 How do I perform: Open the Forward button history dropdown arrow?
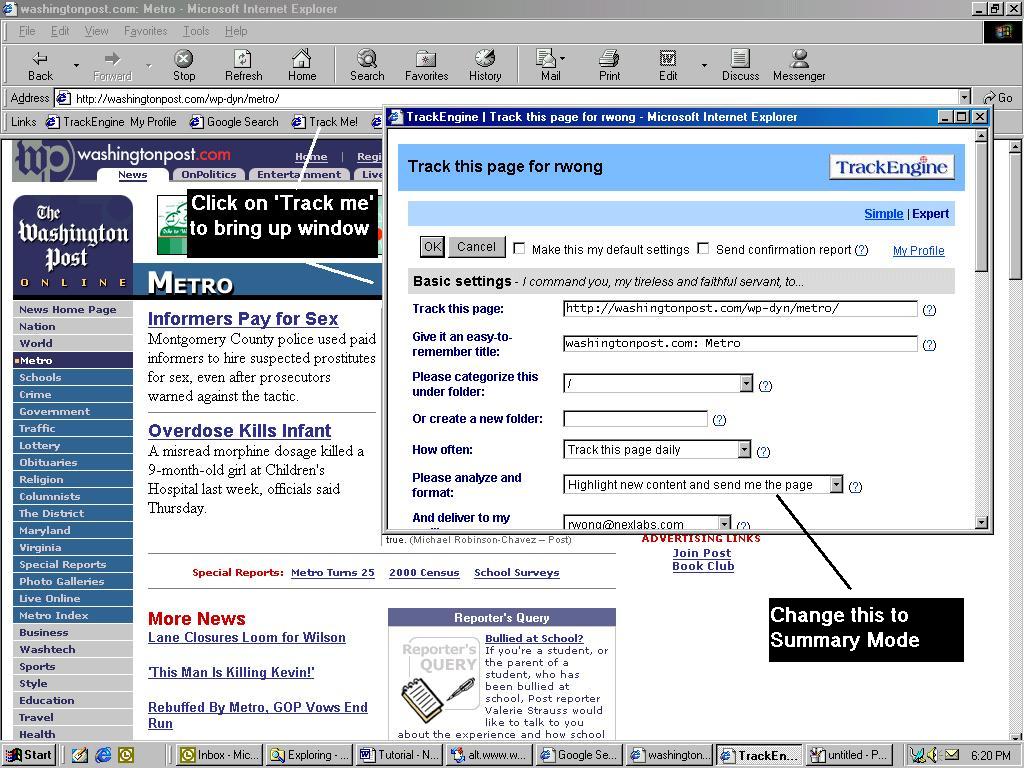[x=148, y=66]
